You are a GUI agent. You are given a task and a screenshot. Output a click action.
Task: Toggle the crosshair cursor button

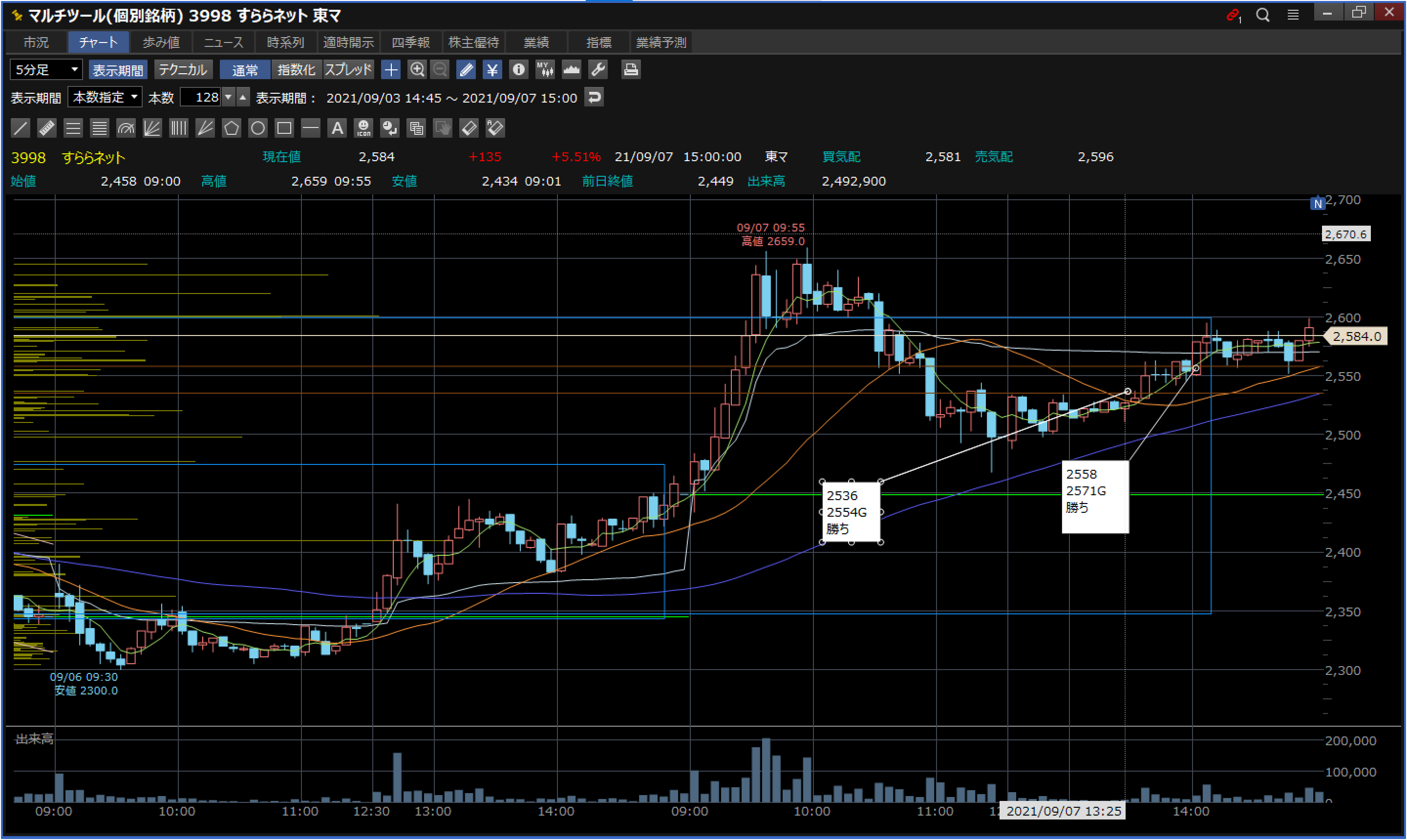391,70
